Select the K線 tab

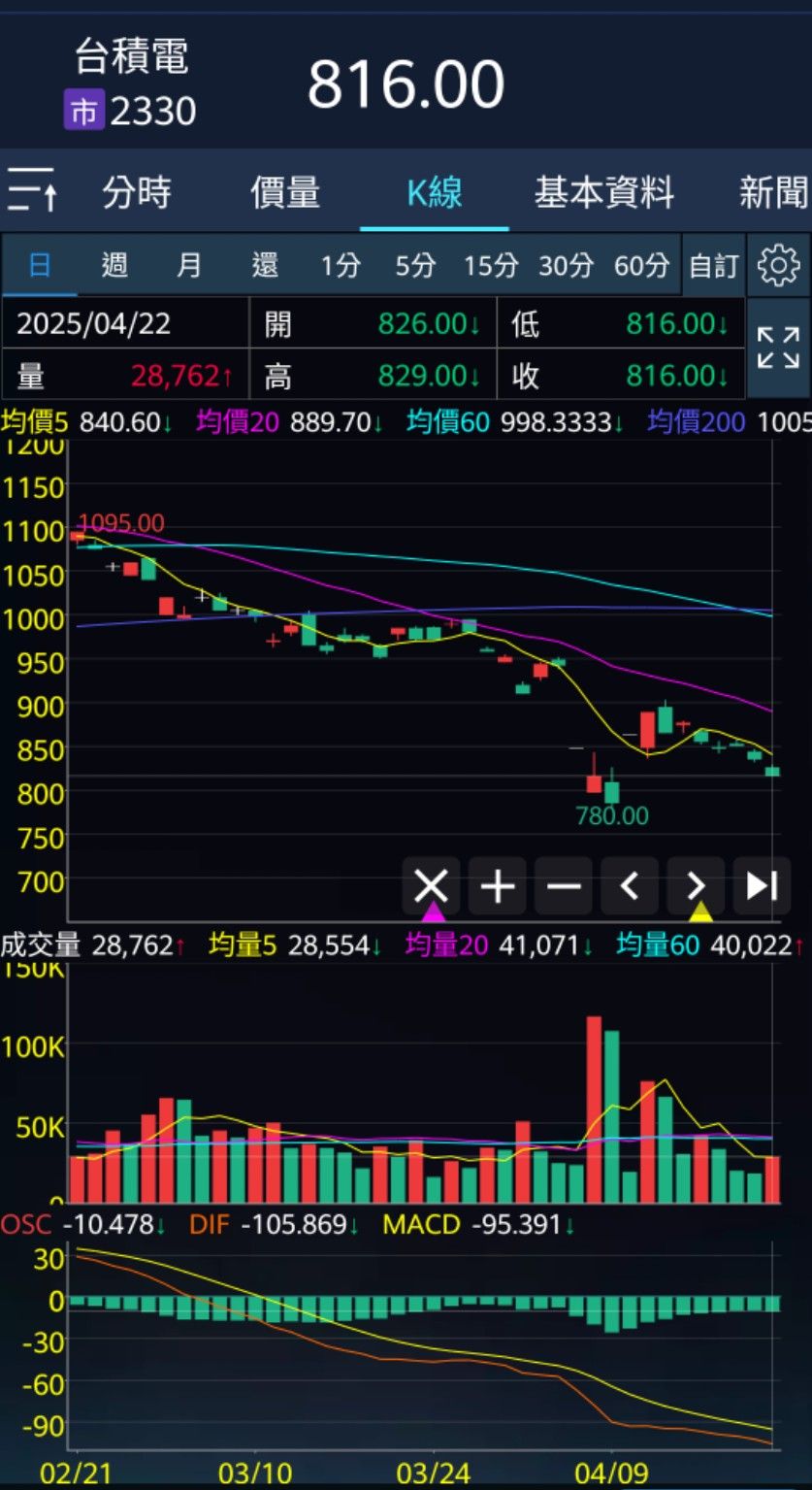[435, 192]
